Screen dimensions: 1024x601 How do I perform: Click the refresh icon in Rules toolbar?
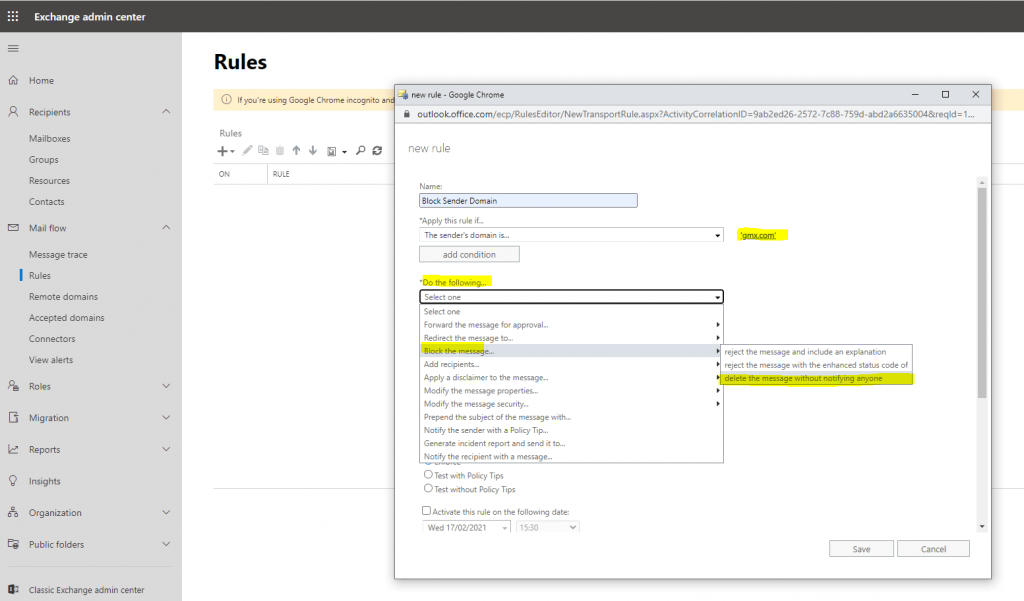point(377,151)
